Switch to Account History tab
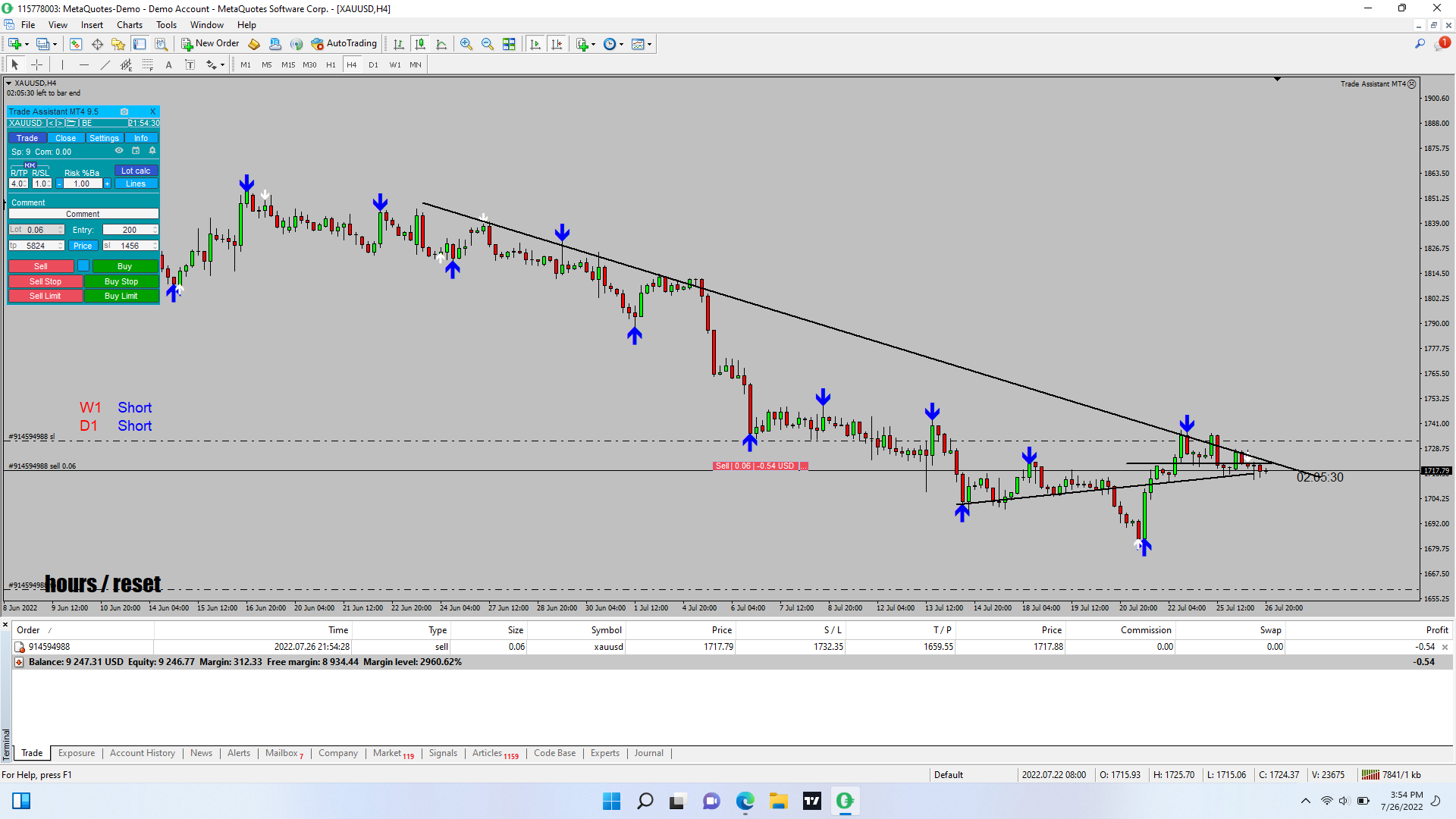The width and height of the screenshot is (1456, 819). point(142,753)
